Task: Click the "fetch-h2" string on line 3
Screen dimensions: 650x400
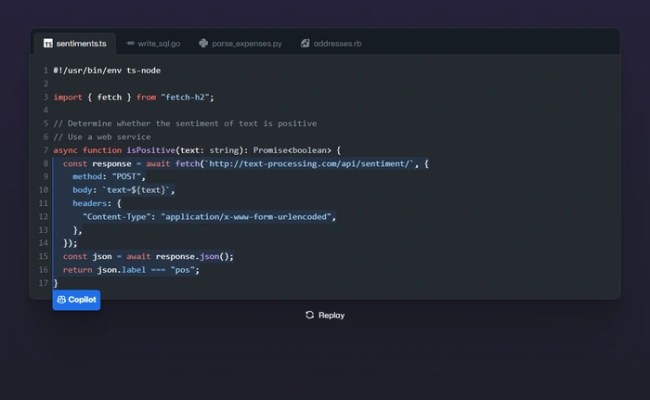Action: (185, 97)
